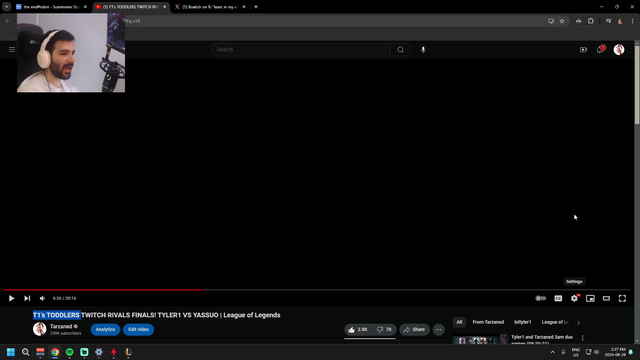Toggle the autoplay switch in the player
This screenshot has width=640, height=360.
(540, 298)
